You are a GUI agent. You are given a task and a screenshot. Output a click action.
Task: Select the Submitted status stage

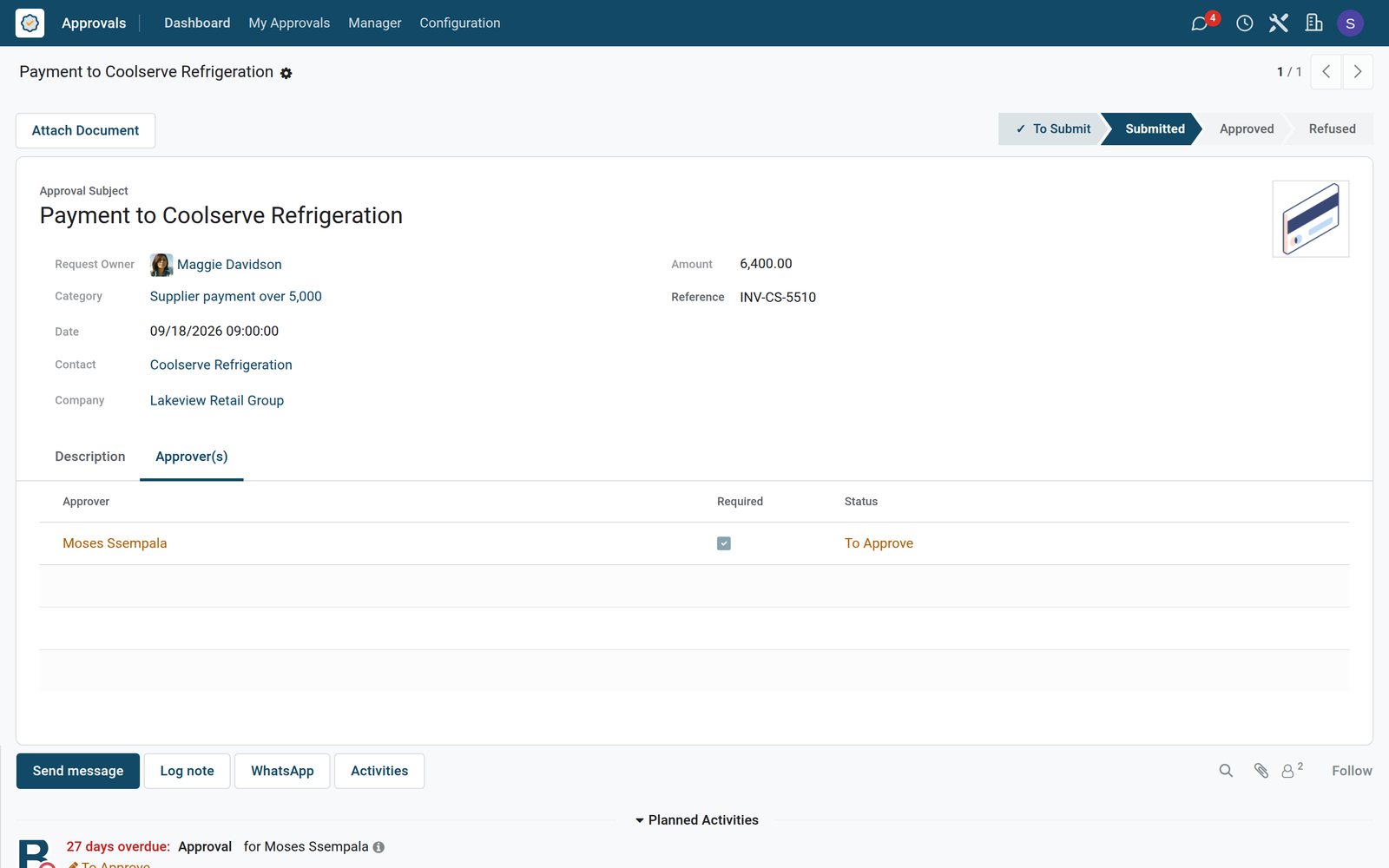(x=1154, y=128)
